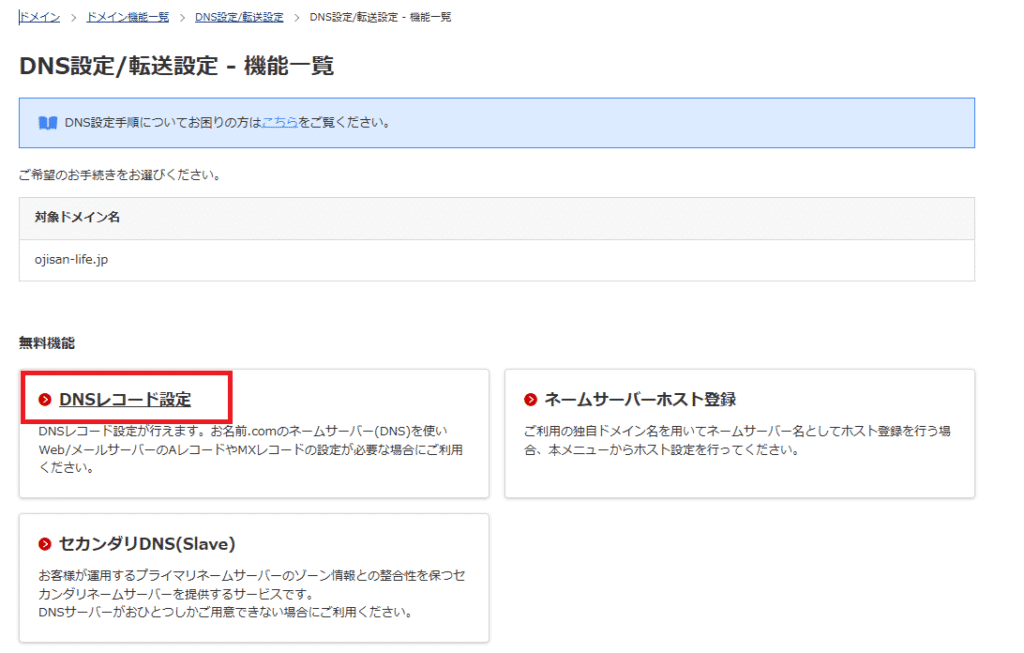Select the ojisan-life.jp domain text
Screen dimensions: 1024x653
(71, 259)
